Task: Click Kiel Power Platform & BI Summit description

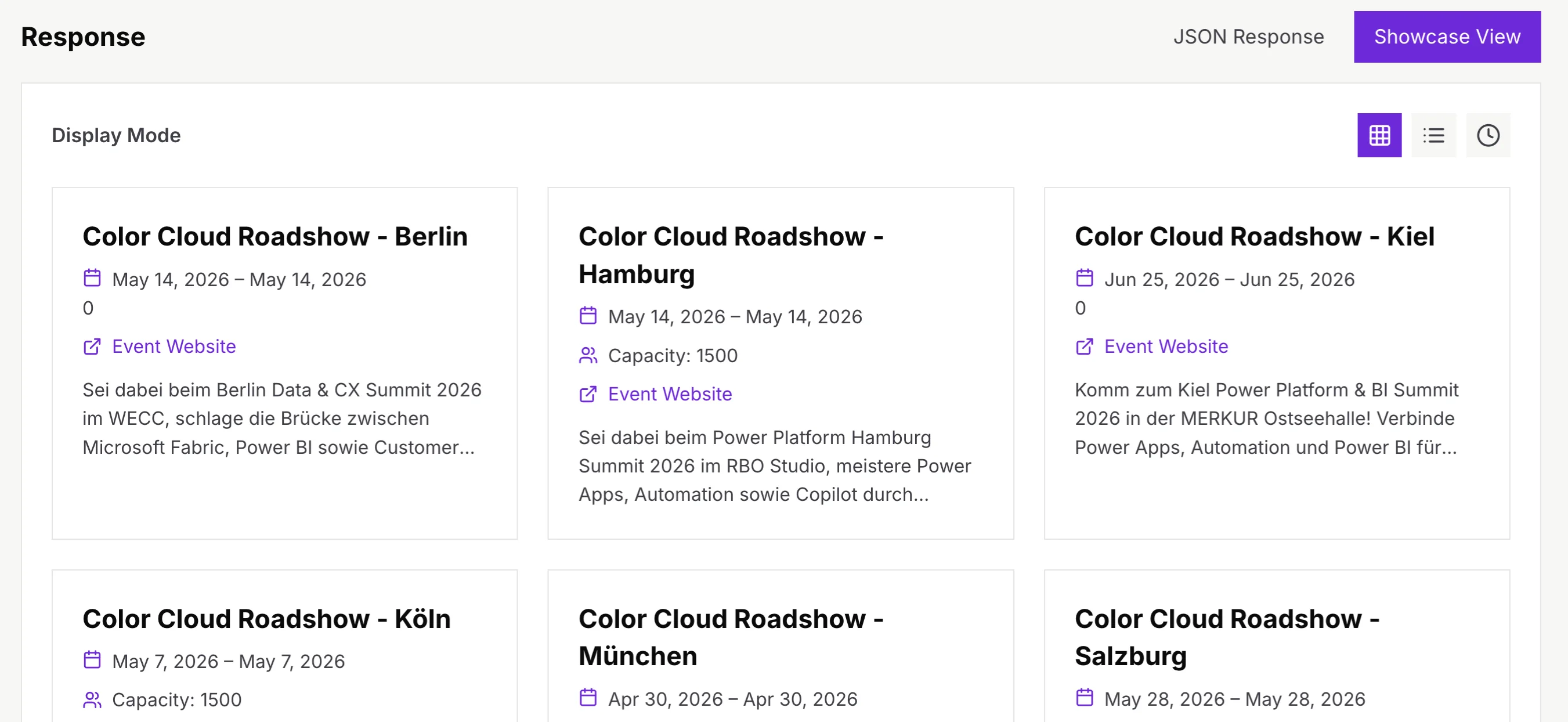Action: pos(1266,418)
